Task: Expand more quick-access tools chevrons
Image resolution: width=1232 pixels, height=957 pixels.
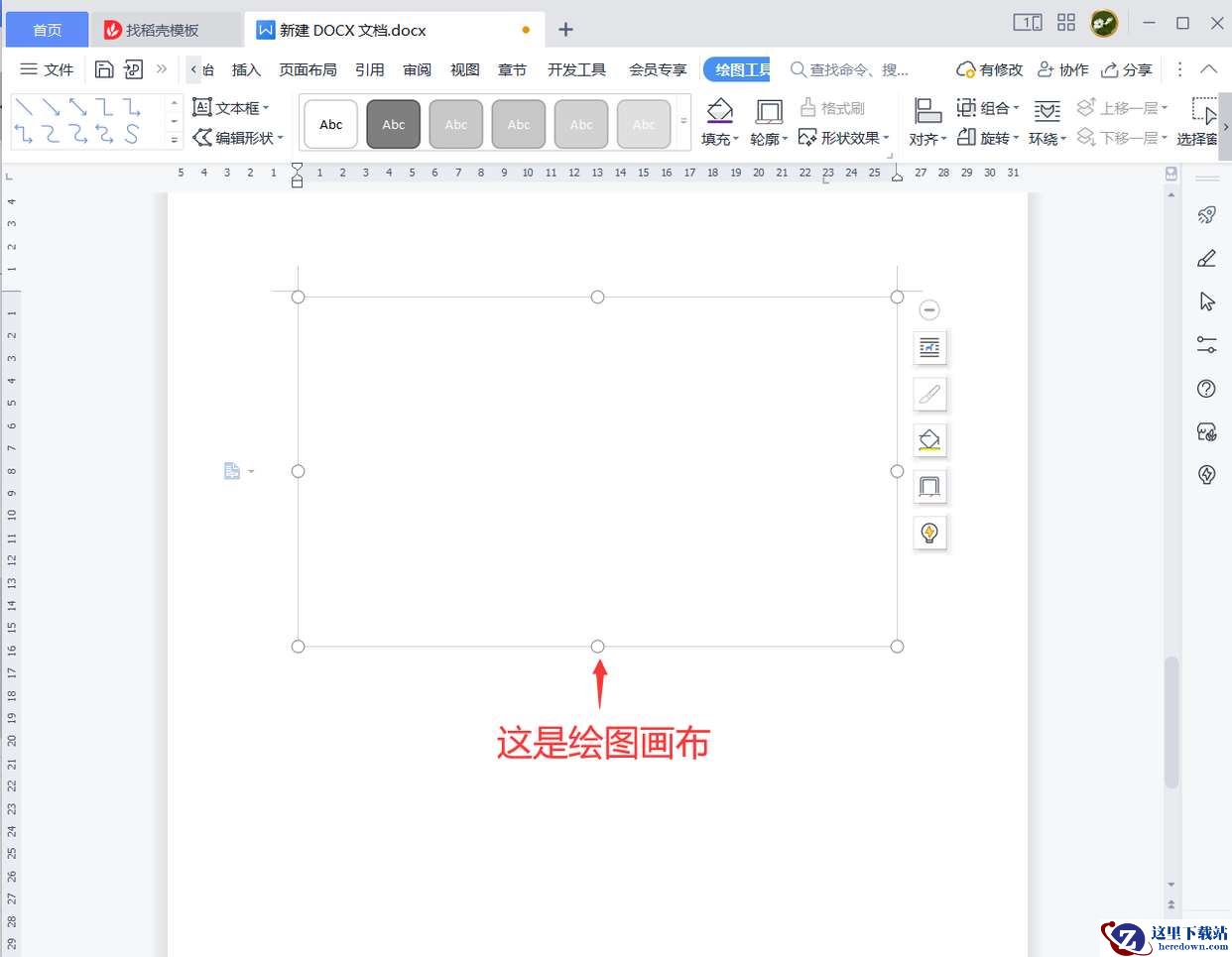Action: click(162, 69)
